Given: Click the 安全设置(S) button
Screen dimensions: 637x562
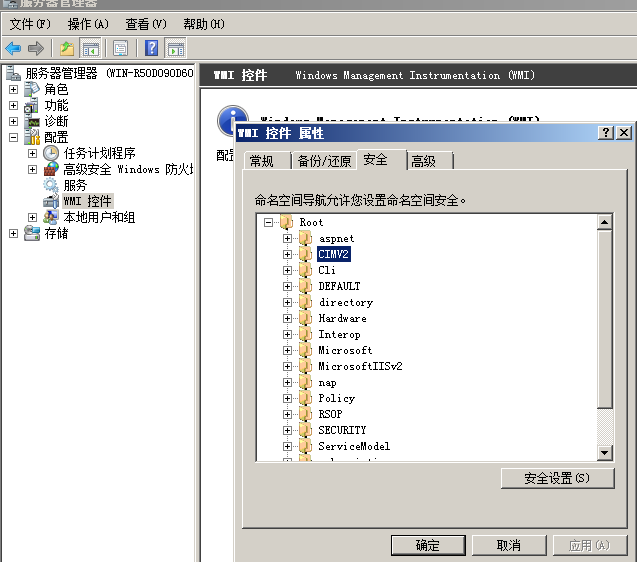Looking at the screenshot, I should [556, 478].
